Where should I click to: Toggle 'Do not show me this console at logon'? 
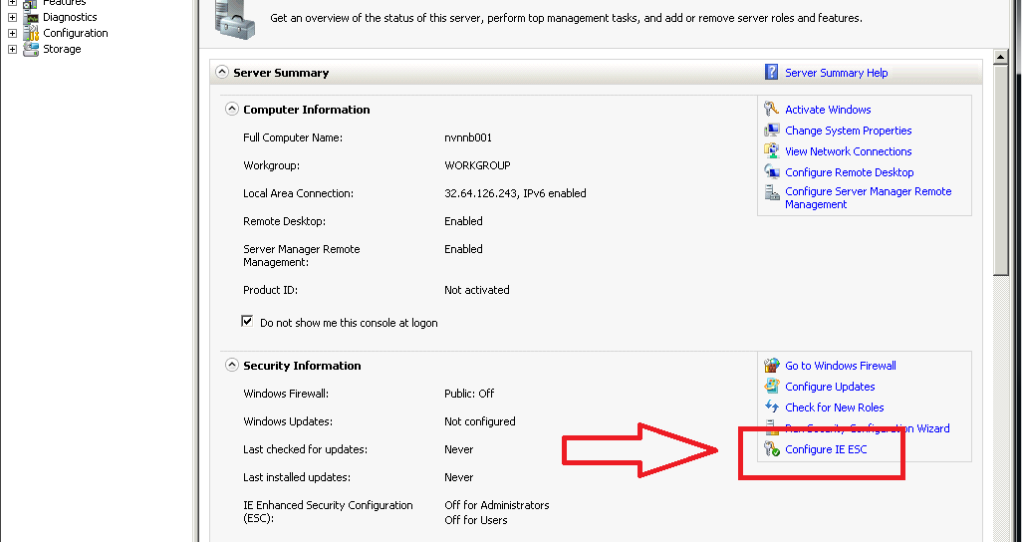click(x=248, y=323)
